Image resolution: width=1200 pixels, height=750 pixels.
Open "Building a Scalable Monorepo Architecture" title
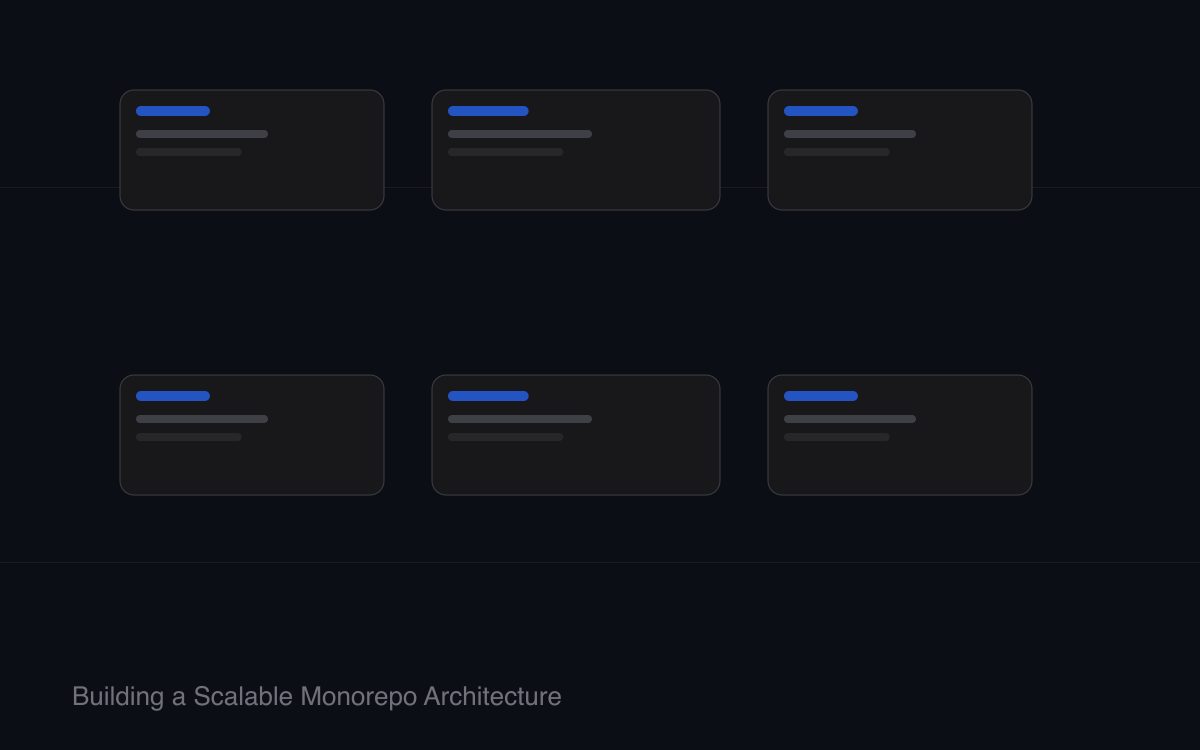click(317, 696)
